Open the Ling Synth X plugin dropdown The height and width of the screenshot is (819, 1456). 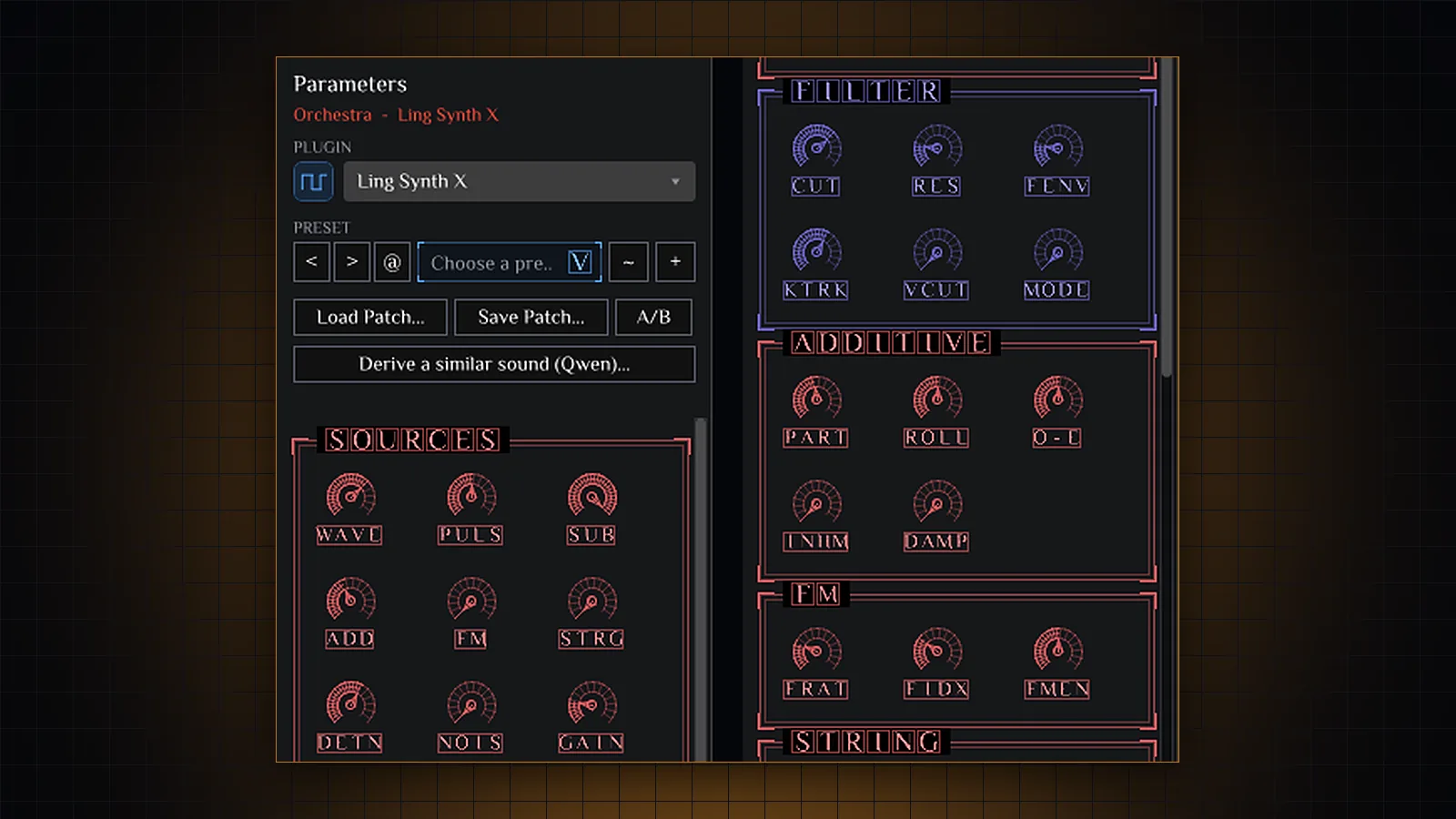click(x=520, y=181)
